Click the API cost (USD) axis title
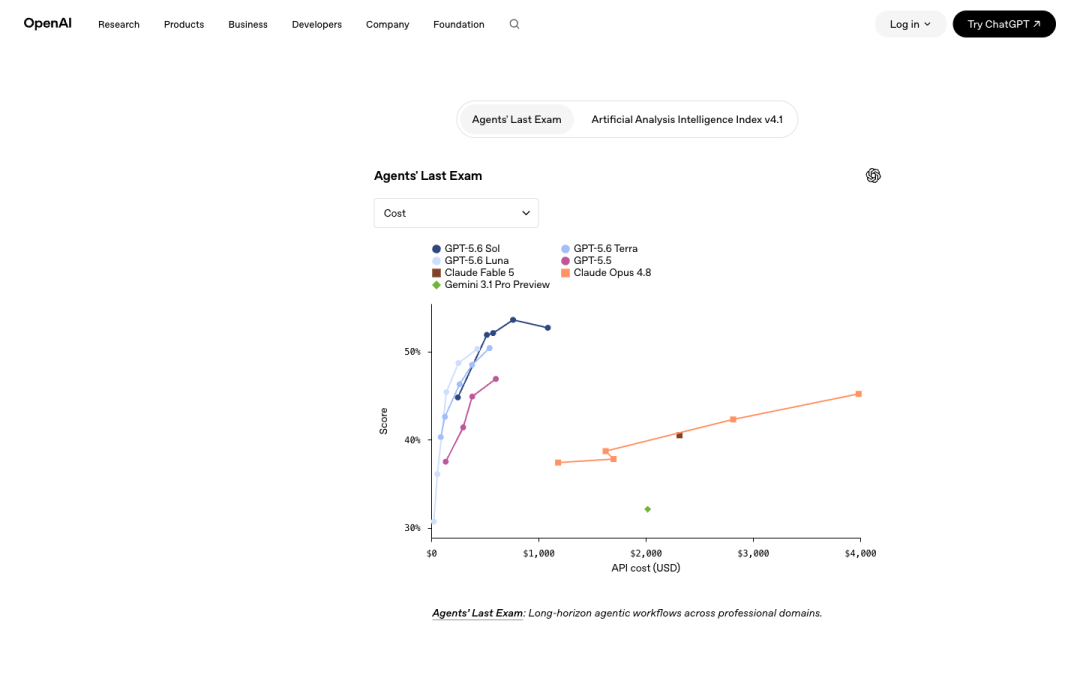 645,568
